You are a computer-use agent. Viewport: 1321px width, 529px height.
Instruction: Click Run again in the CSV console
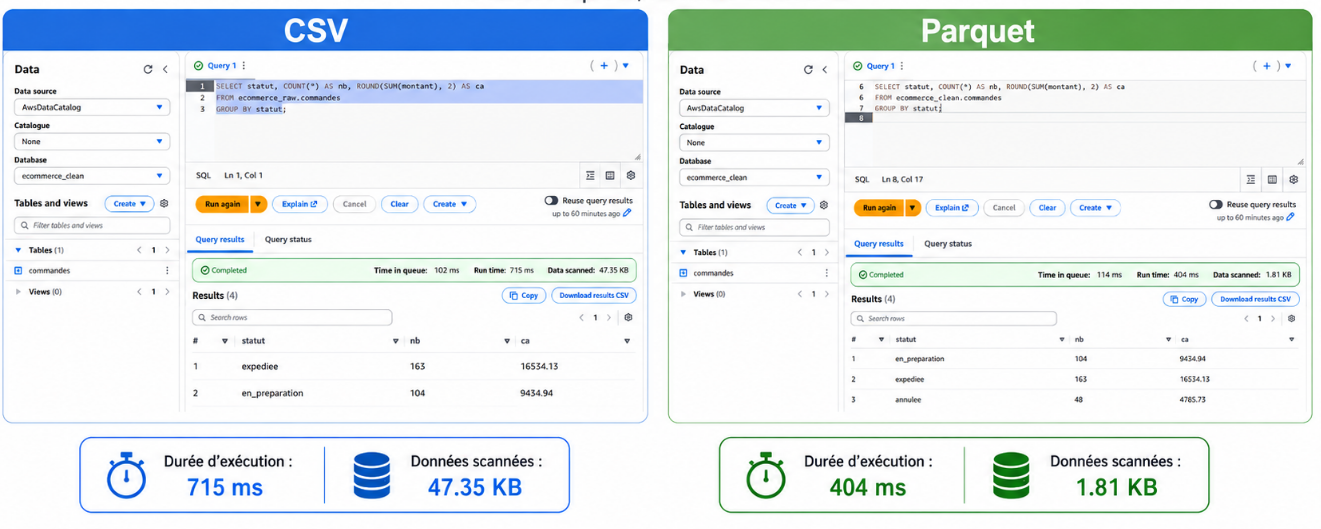(x=222, y=204)
